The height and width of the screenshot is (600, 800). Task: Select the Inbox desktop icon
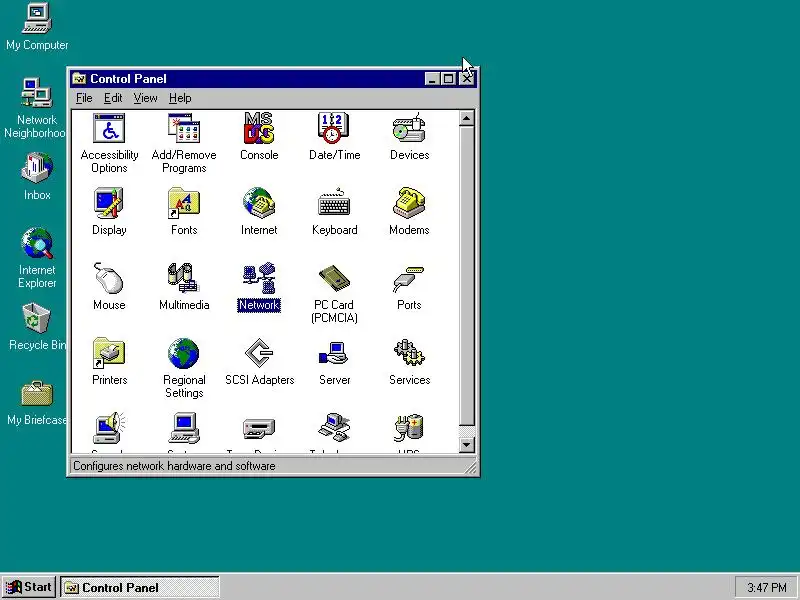(37, 176)
